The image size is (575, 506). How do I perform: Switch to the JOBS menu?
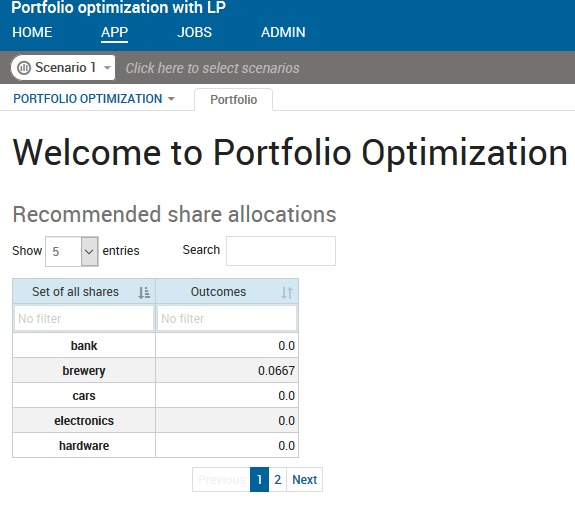[x=194, y=32]
